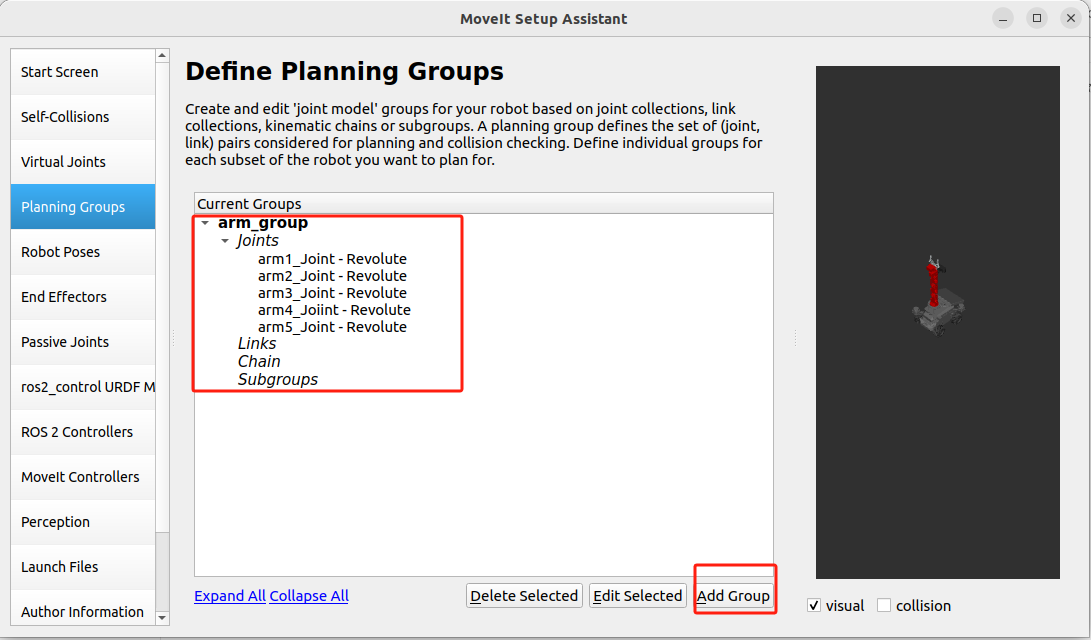This screenshot has height=640, width=1091.
Task: Select arm2_Joint - Revolute row
Action: click(x=332, y=275)
